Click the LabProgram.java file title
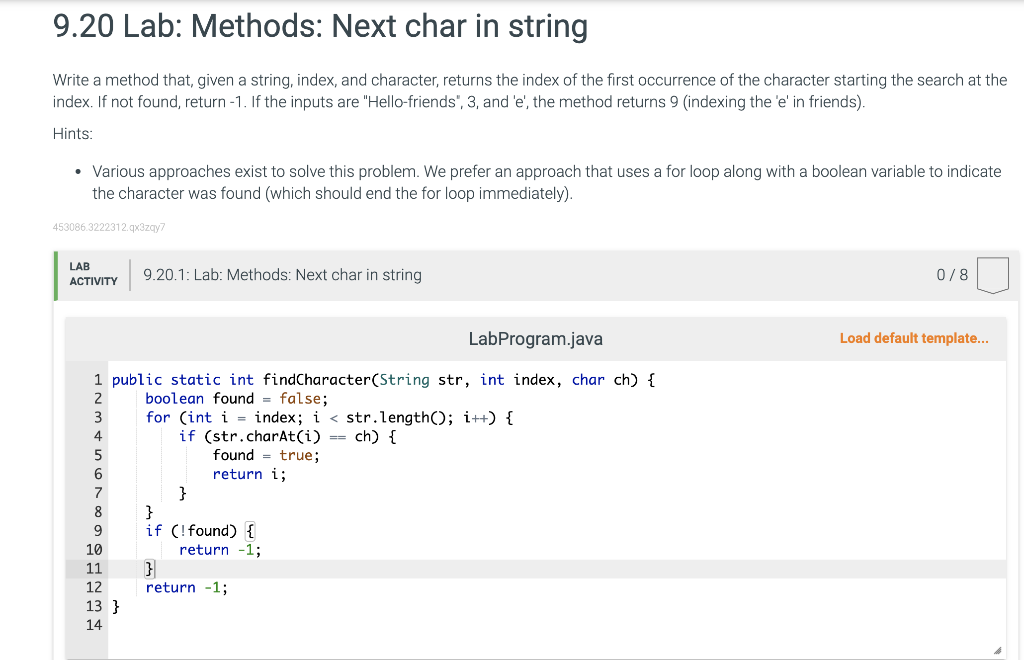 [x=536, y=339]
